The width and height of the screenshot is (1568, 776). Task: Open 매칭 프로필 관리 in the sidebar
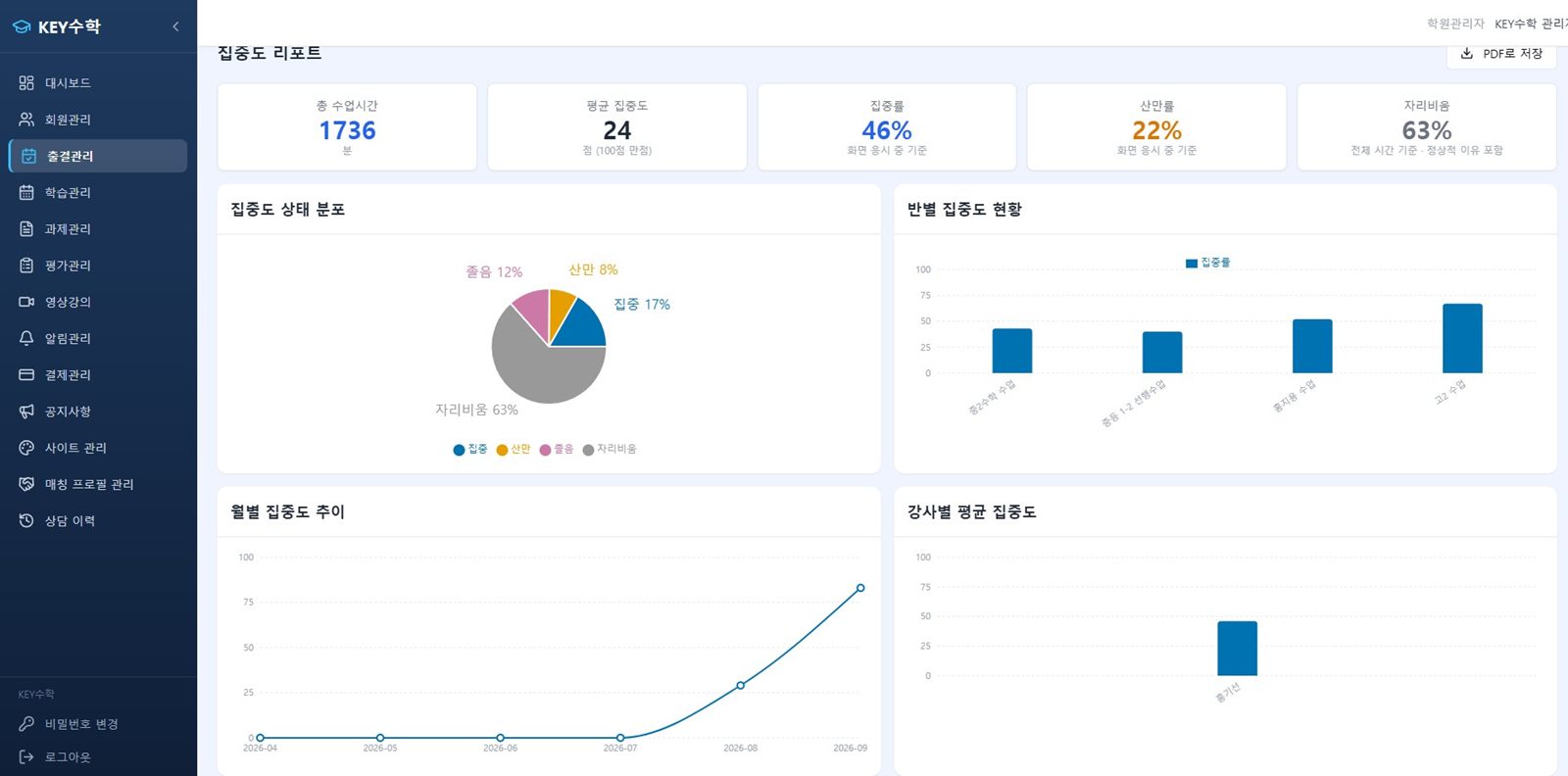click(x=98, y=484)
